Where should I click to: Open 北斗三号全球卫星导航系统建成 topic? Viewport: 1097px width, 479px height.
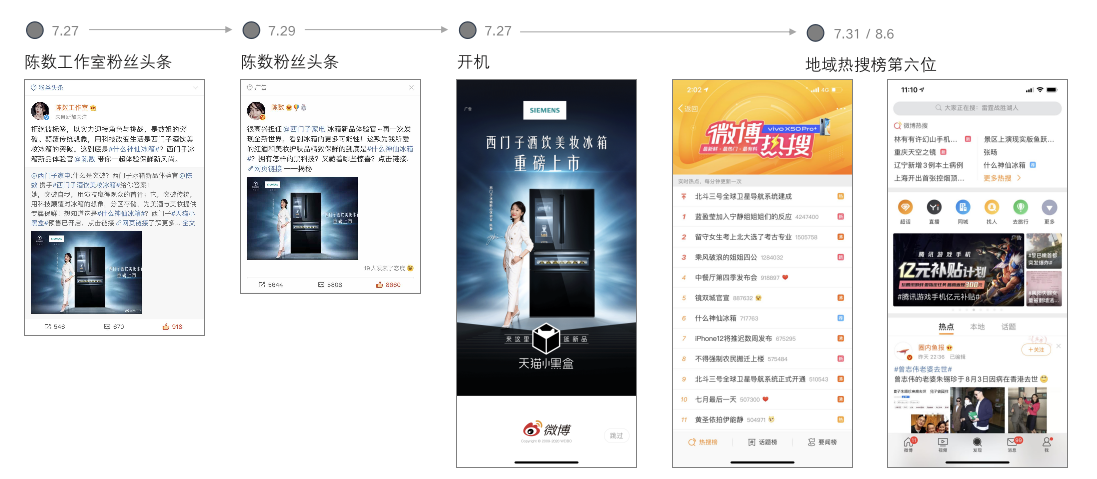(x=763, y=196)
